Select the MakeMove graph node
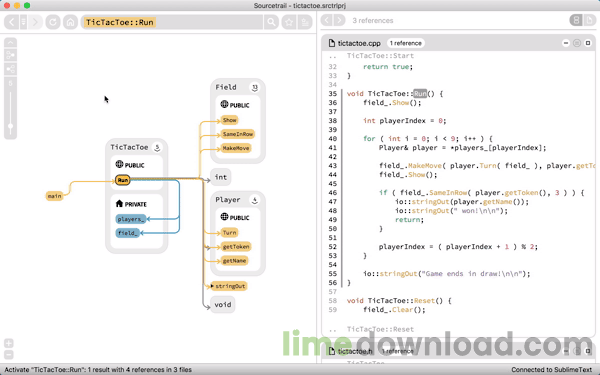The image size is (600, 375). point(236,148)
